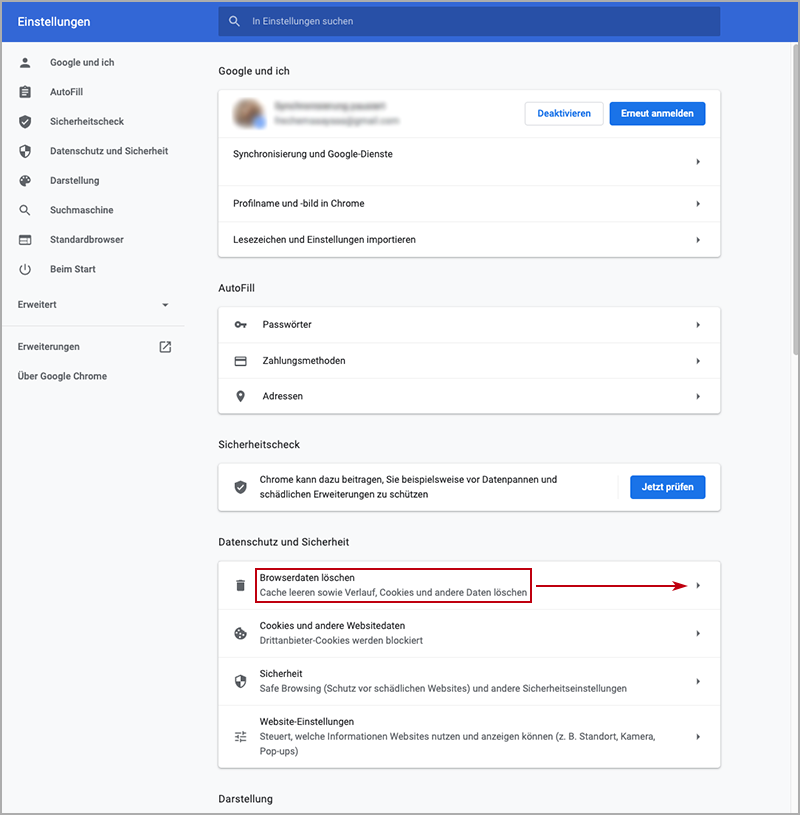Open Adressen via its right arrow

point(698,397)
